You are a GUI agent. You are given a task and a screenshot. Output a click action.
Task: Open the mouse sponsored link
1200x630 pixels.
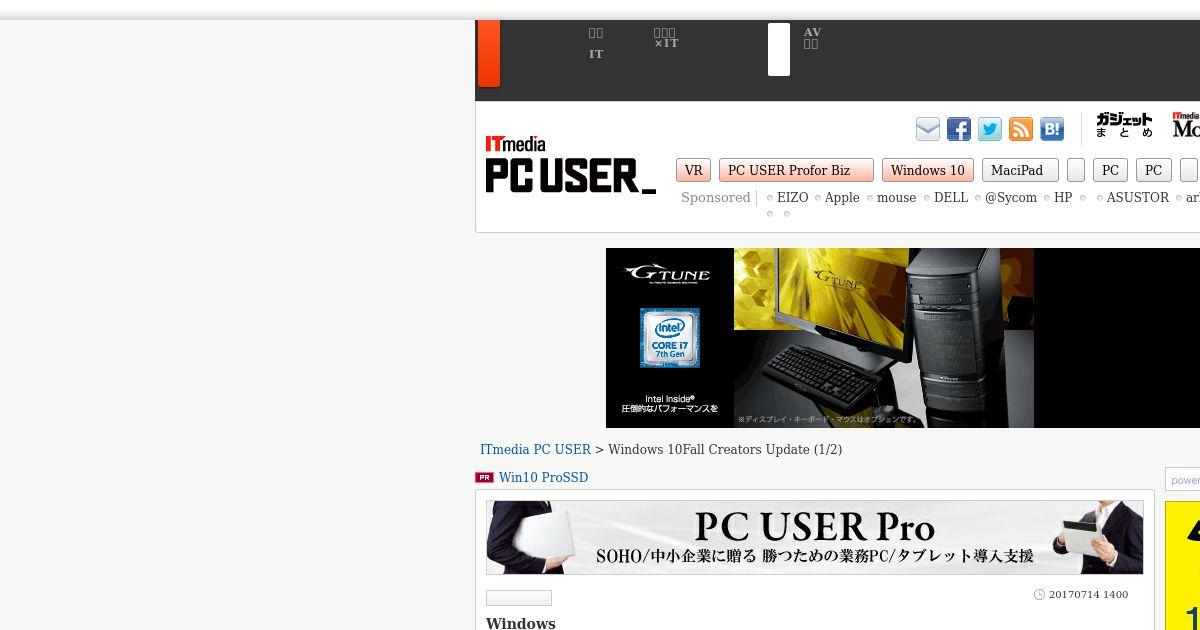896,198
